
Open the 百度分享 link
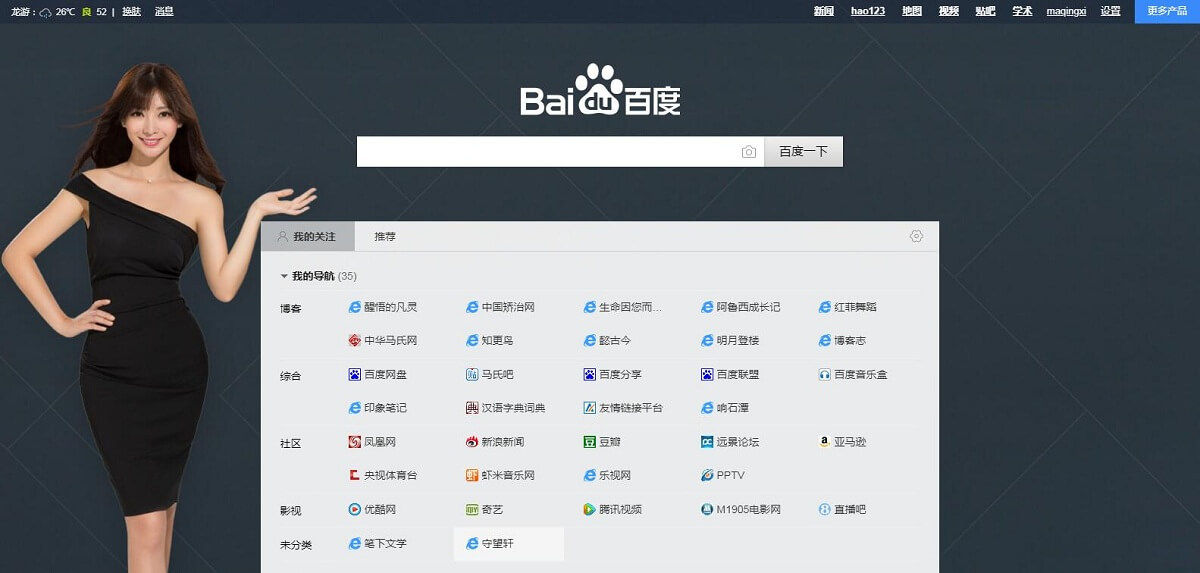pyautogui.click(x=620, y=374)
